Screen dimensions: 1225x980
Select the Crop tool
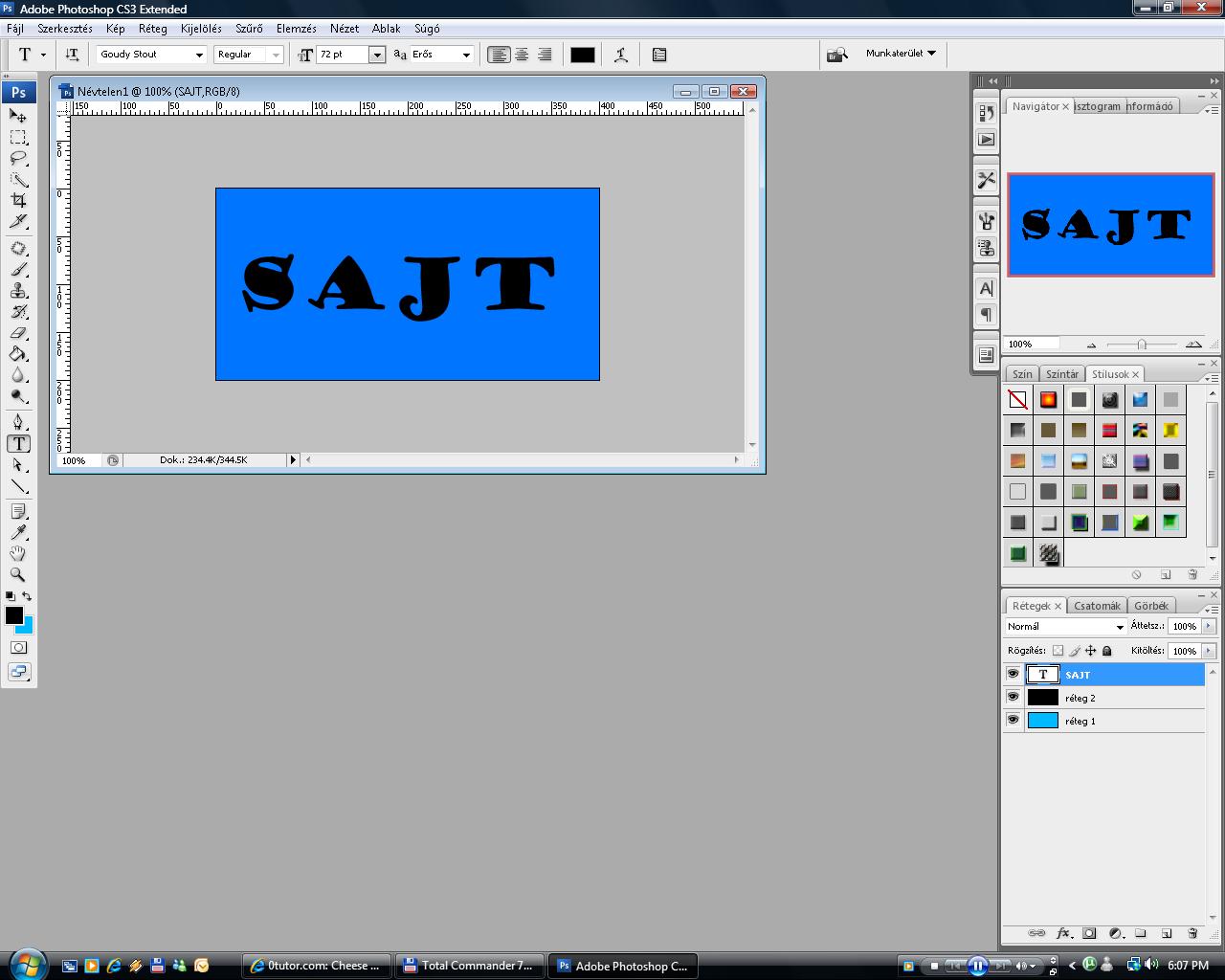(x=18, y=200)
